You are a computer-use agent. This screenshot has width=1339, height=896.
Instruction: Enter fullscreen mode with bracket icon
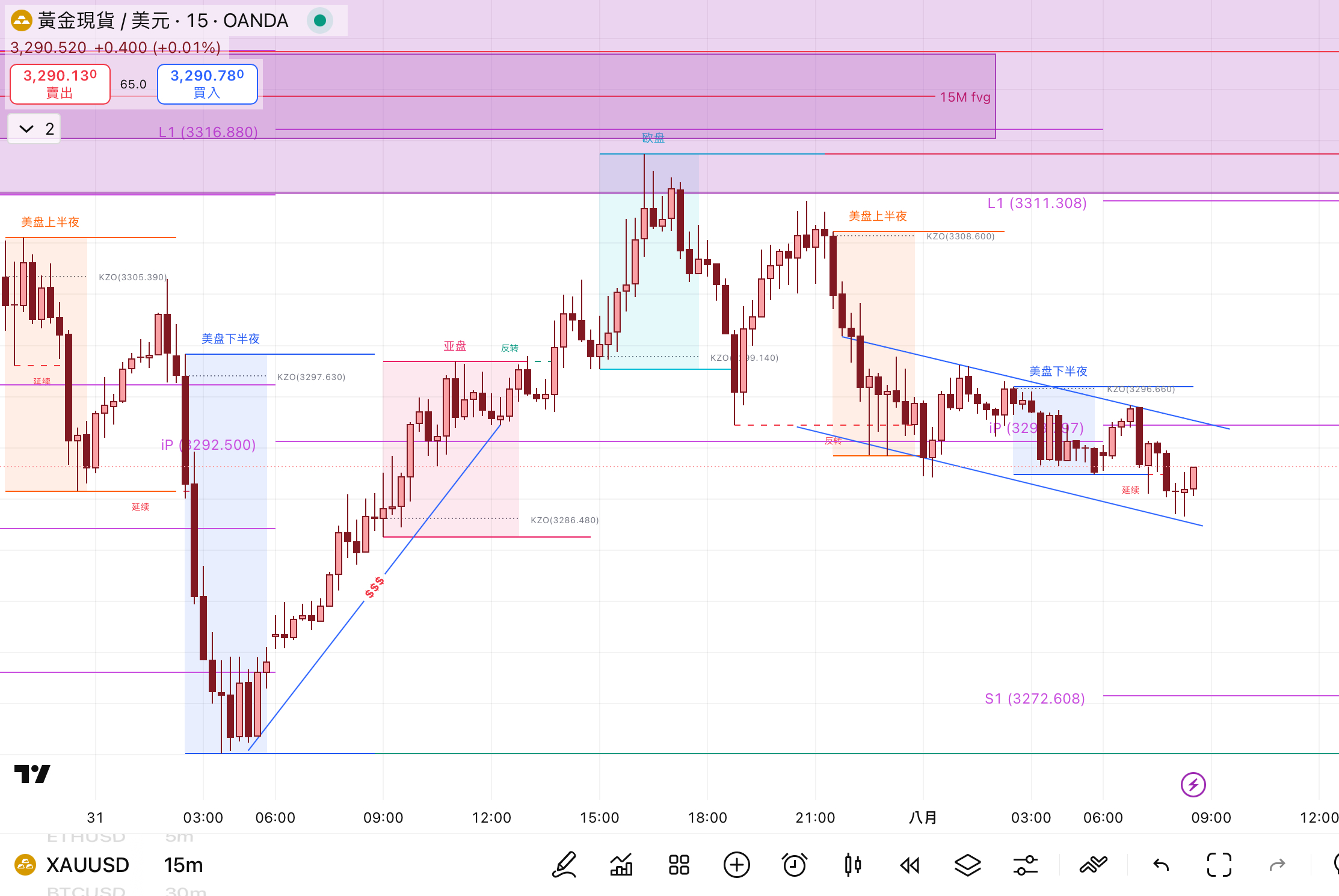[1219, 865]
